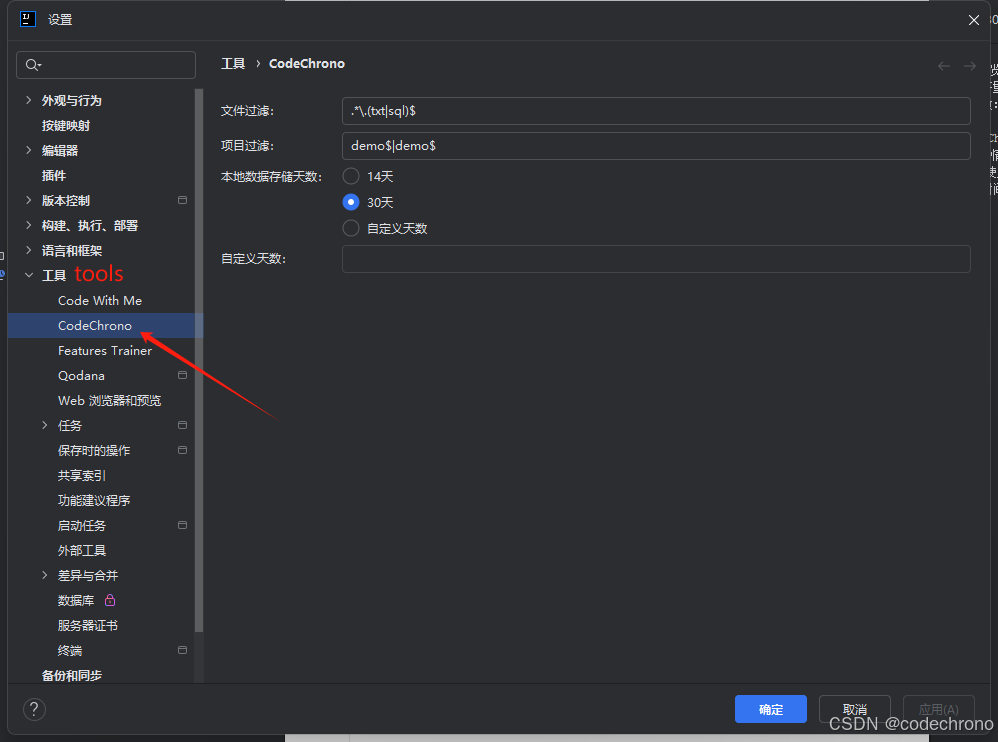Click project-level icon beside Qodana
The width and height of the screenshot is (998, 742).
point(182,375)
